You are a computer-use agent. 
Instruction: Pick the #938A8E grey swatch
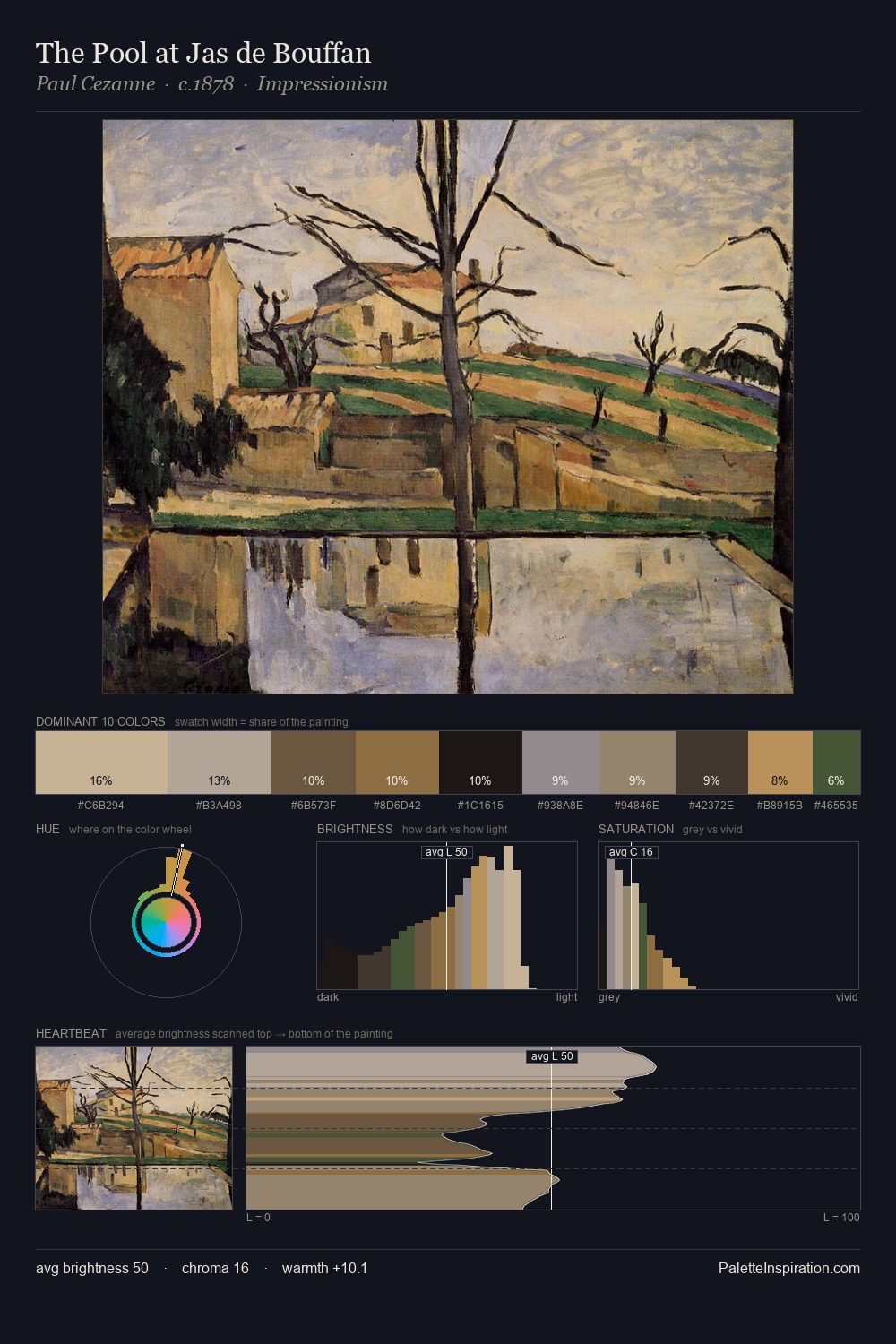coord(560,762)
